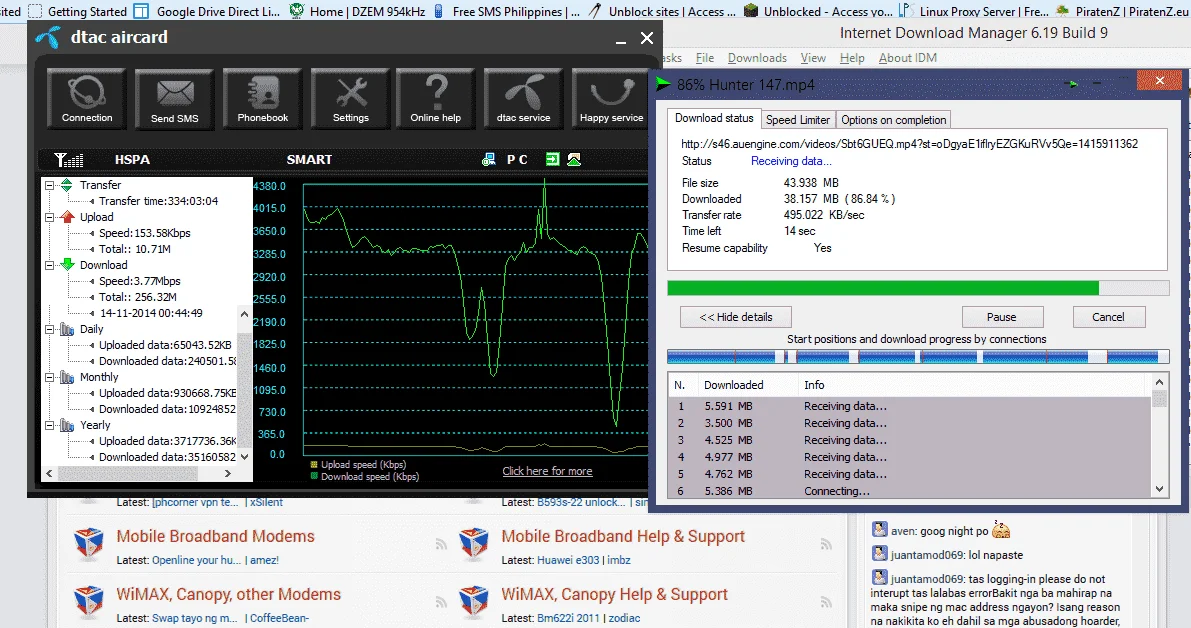
Task: Open the Downloads menu in IDM
Action: tap(757, 58)
